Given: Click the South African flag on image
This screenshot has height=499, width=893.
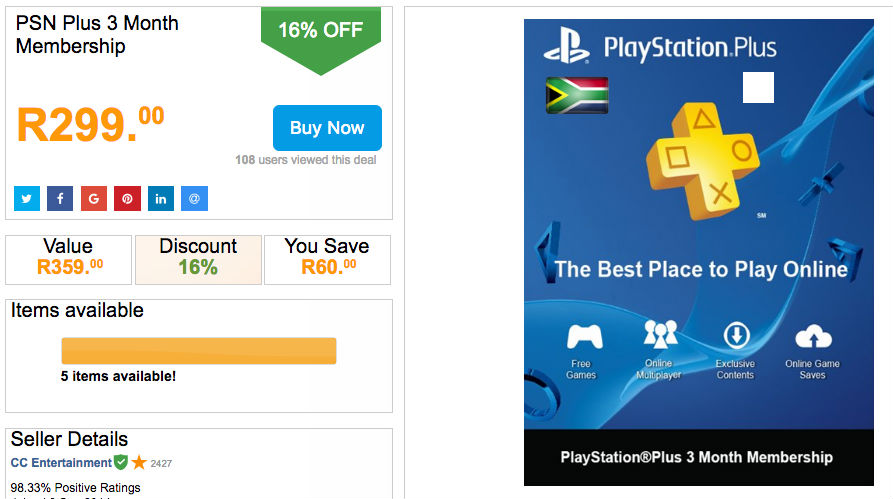Looking at the screenshot, I should tap(577, 96).
